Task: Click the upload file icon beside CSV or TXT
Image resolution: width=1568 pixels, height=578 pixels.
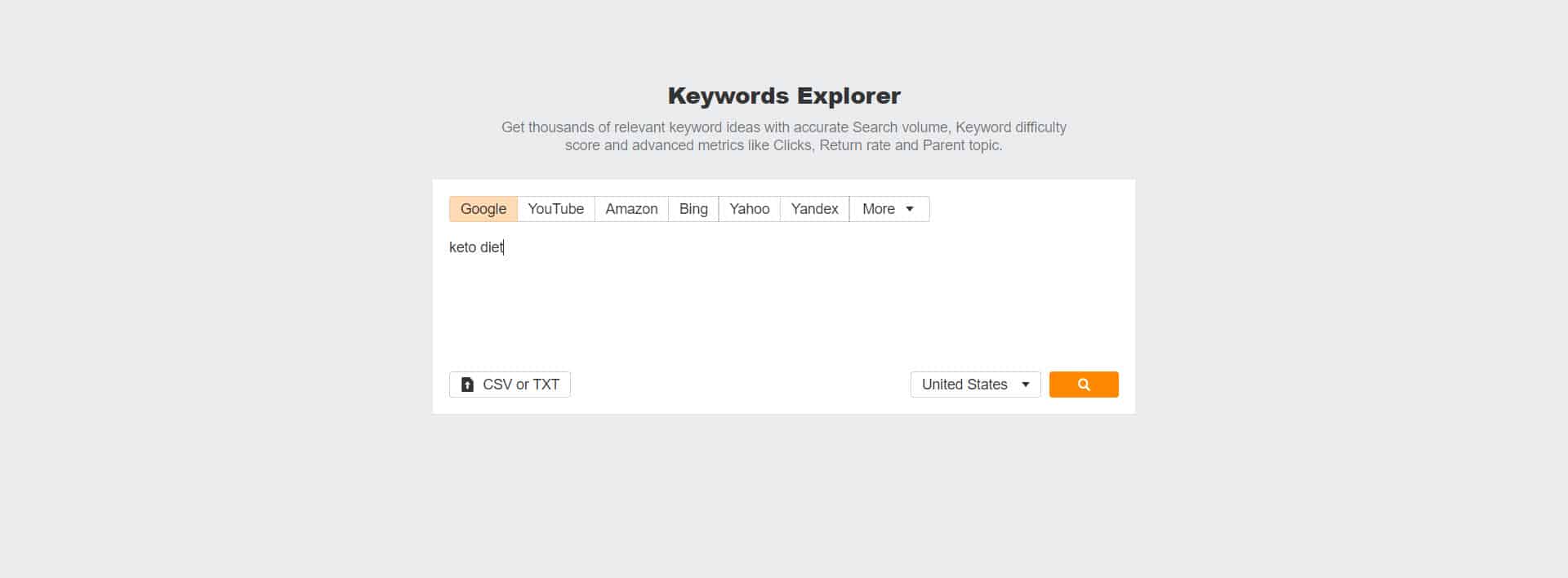Action: tap(467, 385)
